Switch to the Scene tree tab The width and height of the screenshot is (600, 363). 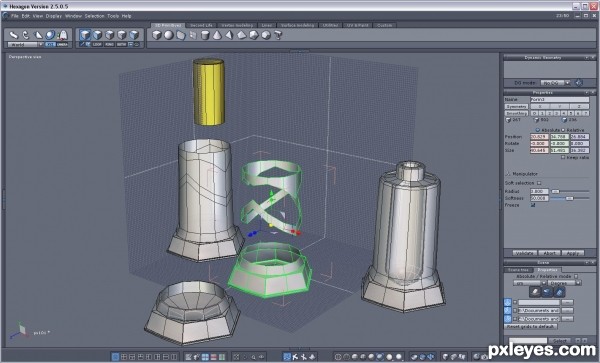[518, 270]
